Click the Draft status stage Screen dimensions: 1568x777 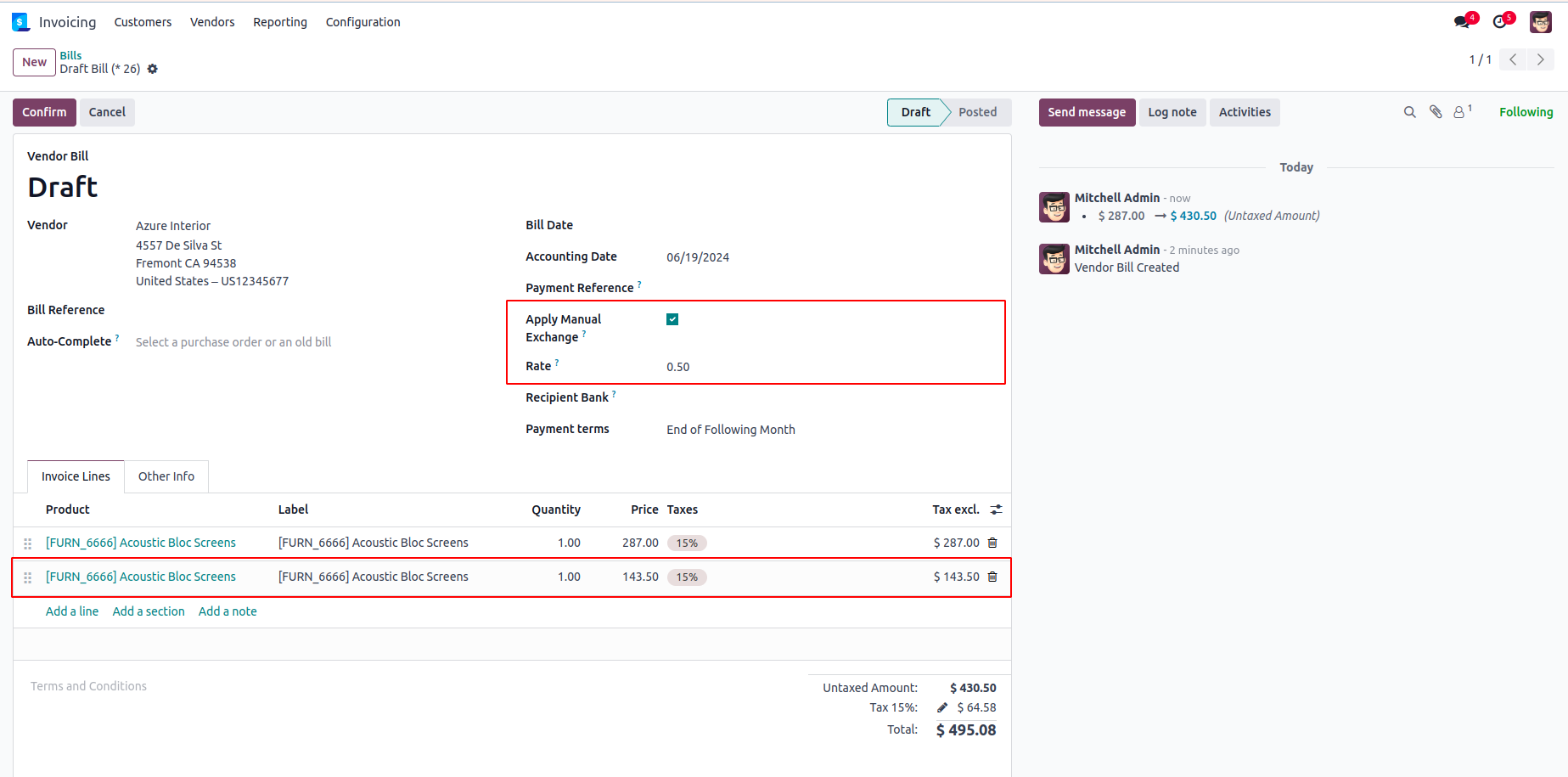coord(915,112)
